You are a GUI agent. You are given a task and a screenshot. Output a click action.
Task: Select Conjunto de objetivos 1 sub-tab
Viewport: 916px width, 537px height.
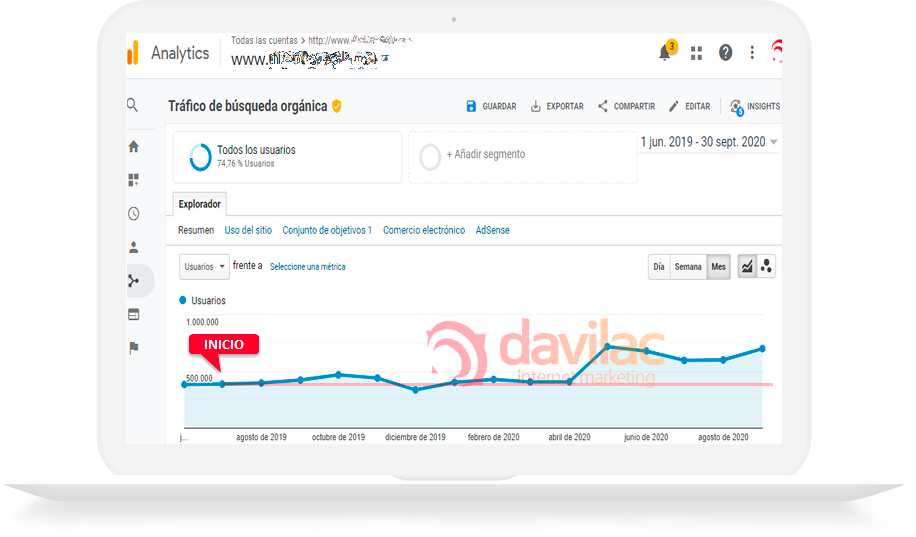327,230
